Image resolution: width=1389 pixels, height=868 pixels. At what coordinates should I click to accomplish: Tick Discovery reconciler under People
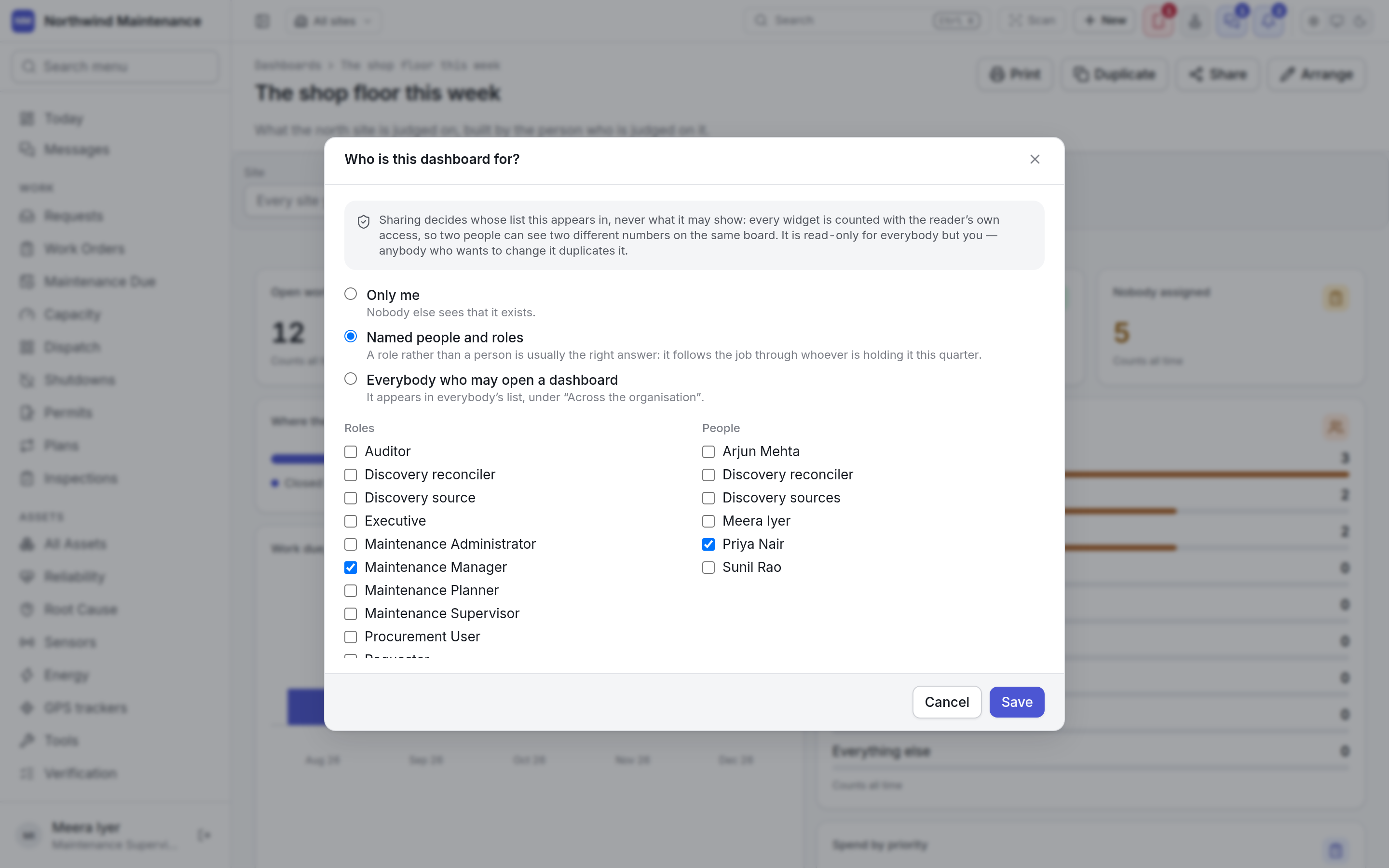point(708,475)
